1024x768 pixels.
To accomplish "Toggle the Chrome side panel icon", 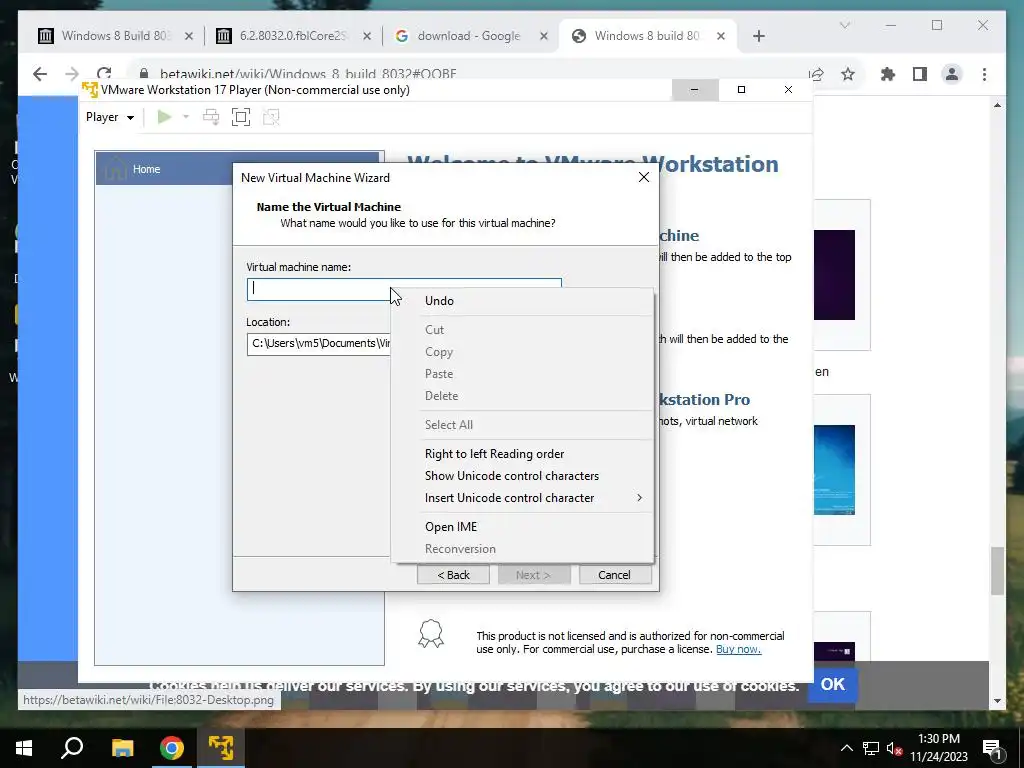I will pyautogui.click(x=920, y=74).
